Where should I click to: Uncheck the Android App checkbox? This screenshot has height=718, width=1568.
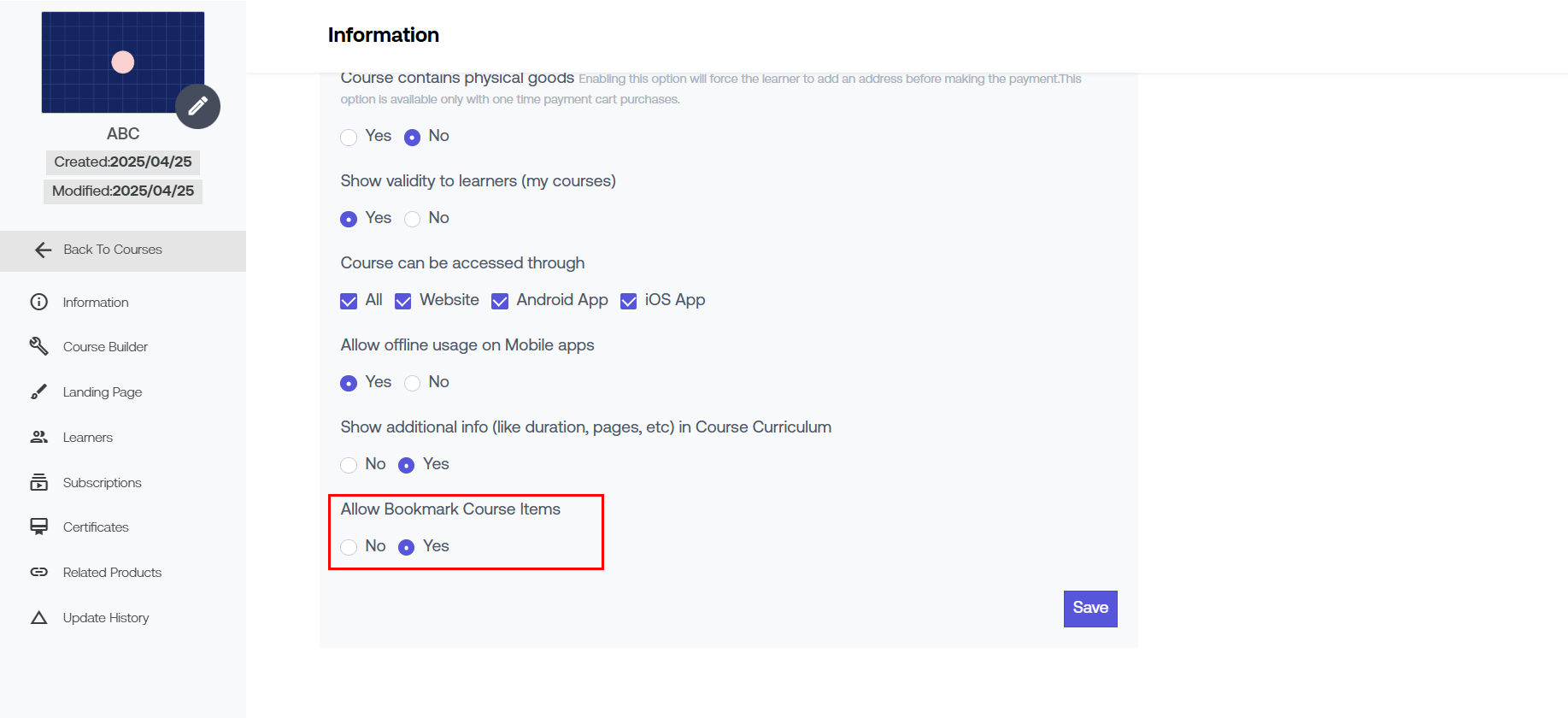(500, 301)
